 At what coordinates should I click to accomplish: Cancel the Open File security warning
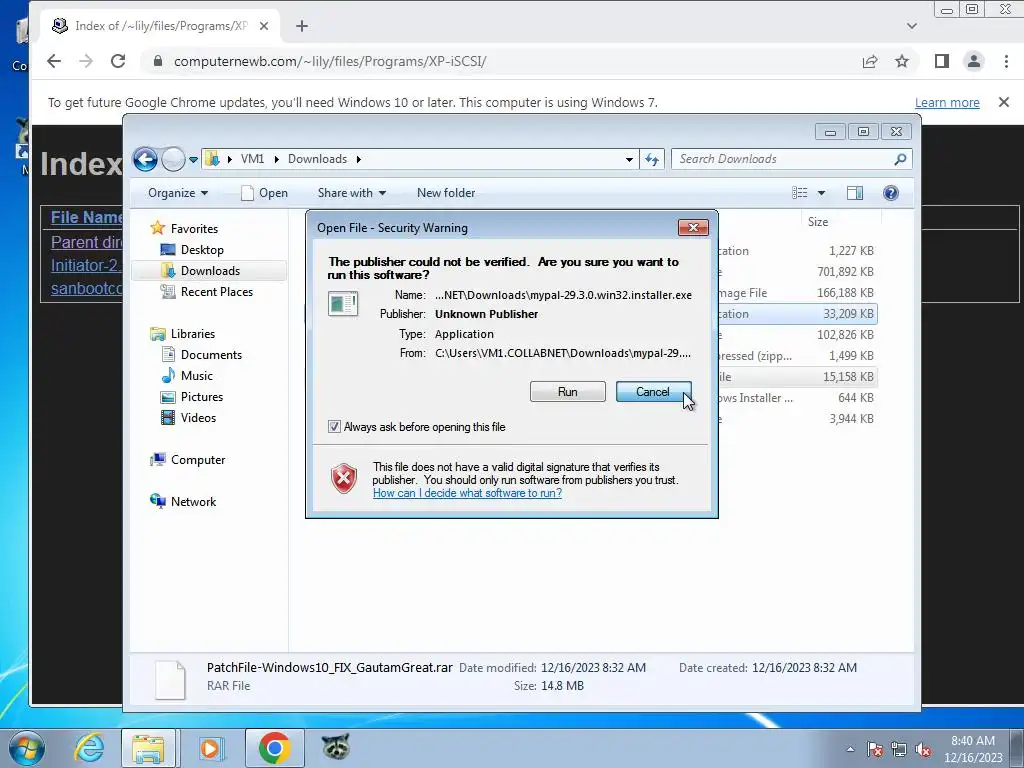[x=653, y=392]
